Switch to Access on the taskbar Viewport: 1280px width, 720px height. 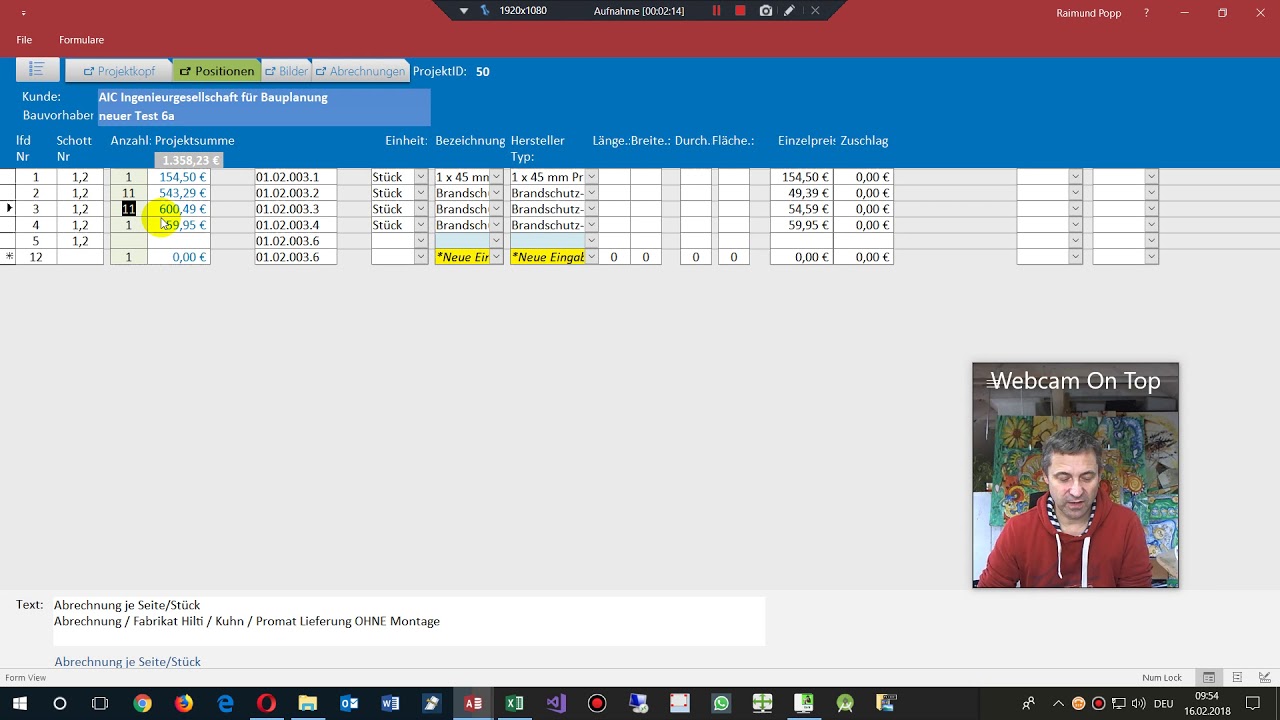click(x=473, y=704)
